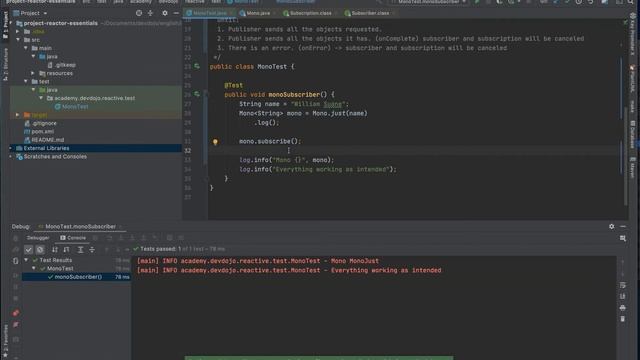The height and width of the screenshot is (360, 640).
Task: Open the Project view dropdown
Action: [30, 13]
